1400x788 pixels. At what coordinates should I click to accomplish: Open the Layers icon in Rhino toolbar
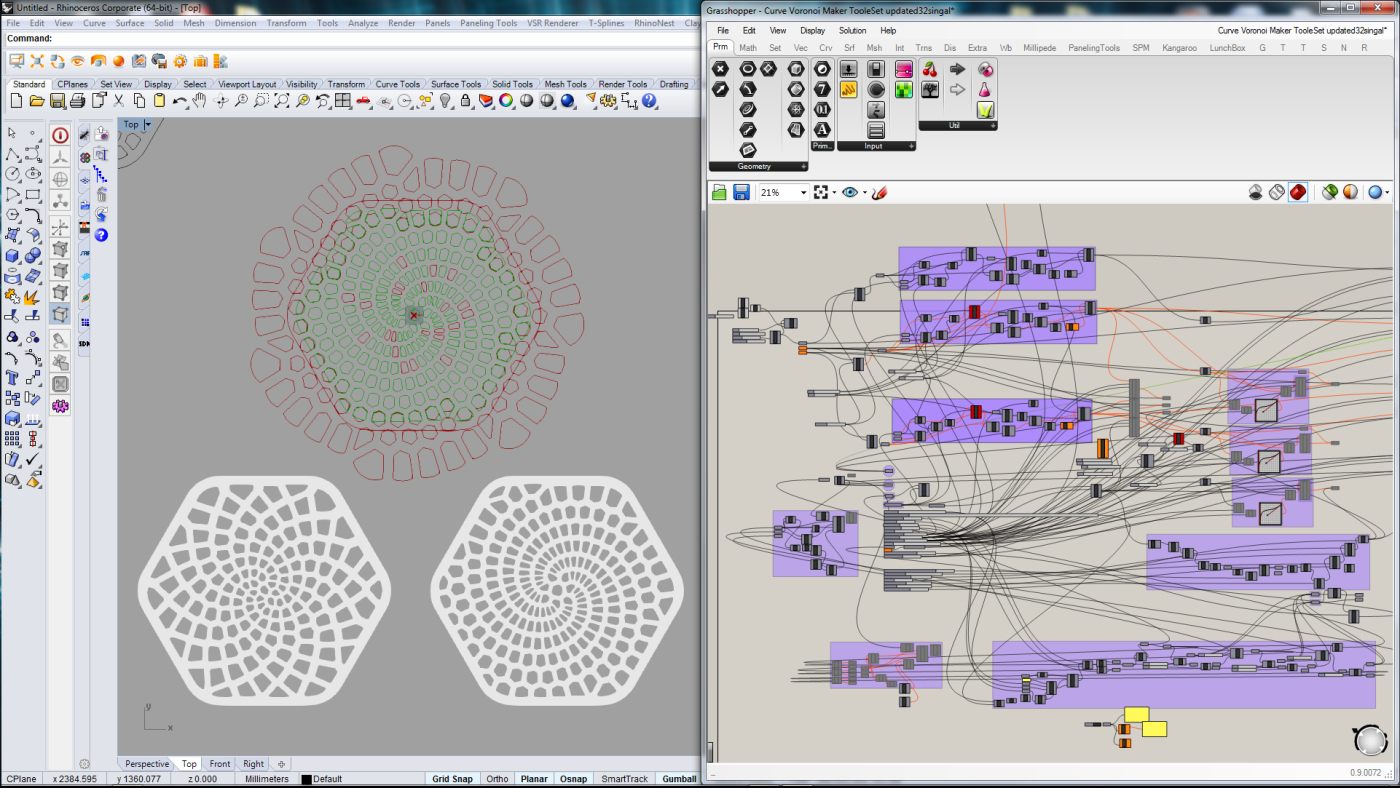486,101
